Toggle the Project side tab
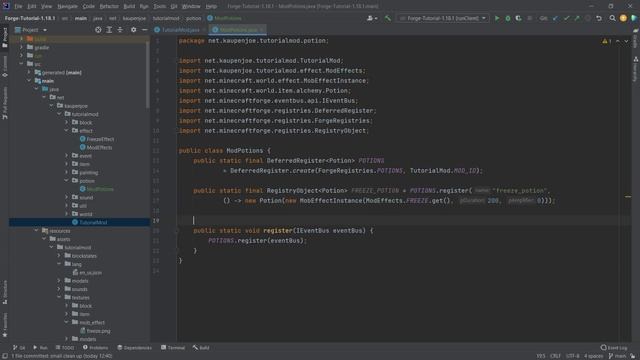The width and height of the screenshot is (640, 360). tap(5, 37)
